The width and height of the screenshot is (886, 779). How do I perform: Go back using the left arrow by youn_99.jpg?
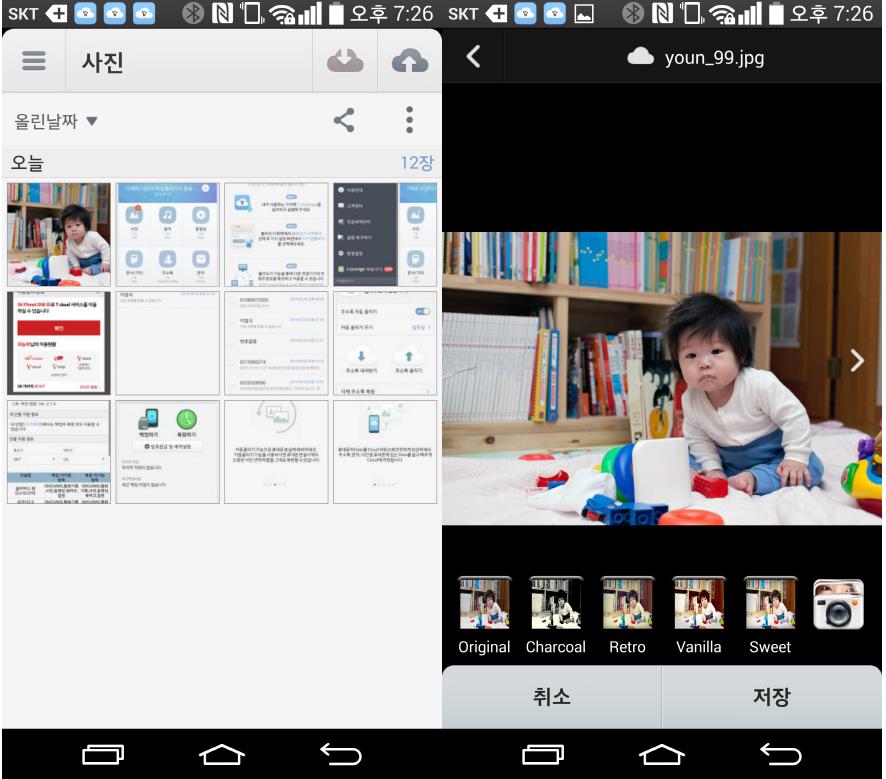(x=474, y=57)
